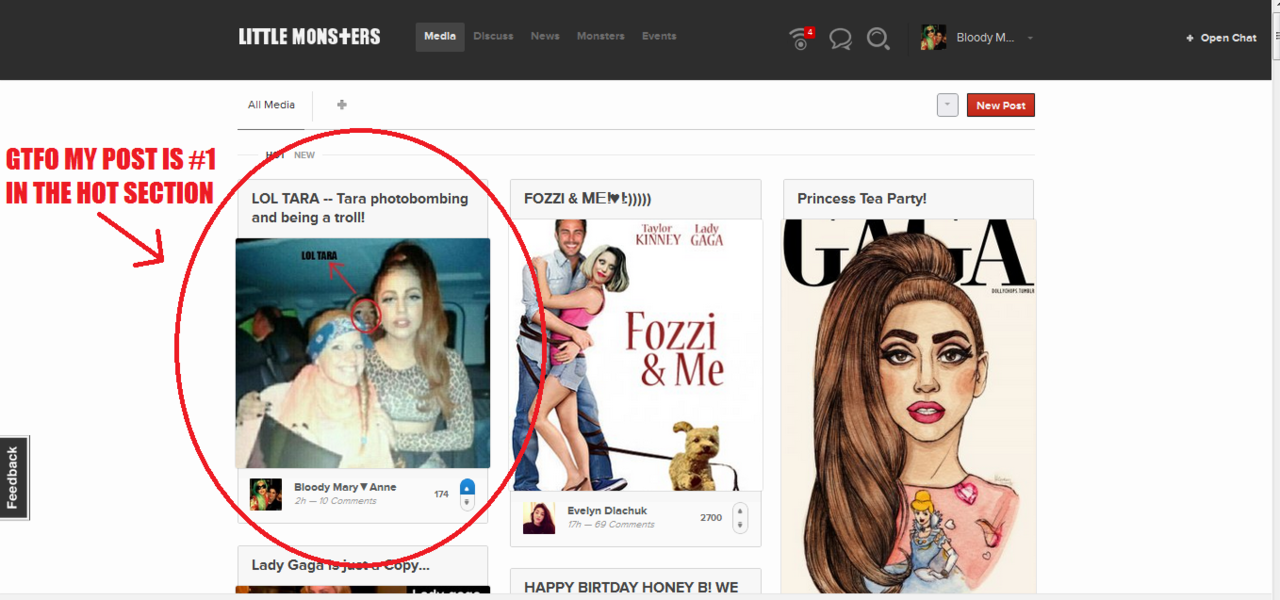Click the Bloody Mary Anne author name
The width and height of the screenshot is (1280, 600).
[345, 487]
